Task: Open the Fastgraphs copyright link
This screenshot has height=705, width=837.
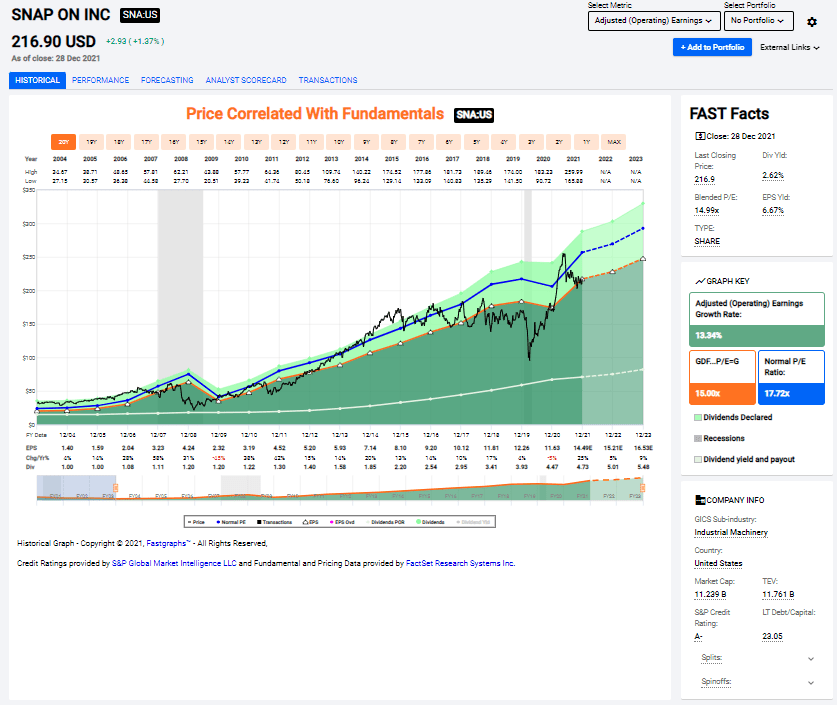Action: click(168, 543)
